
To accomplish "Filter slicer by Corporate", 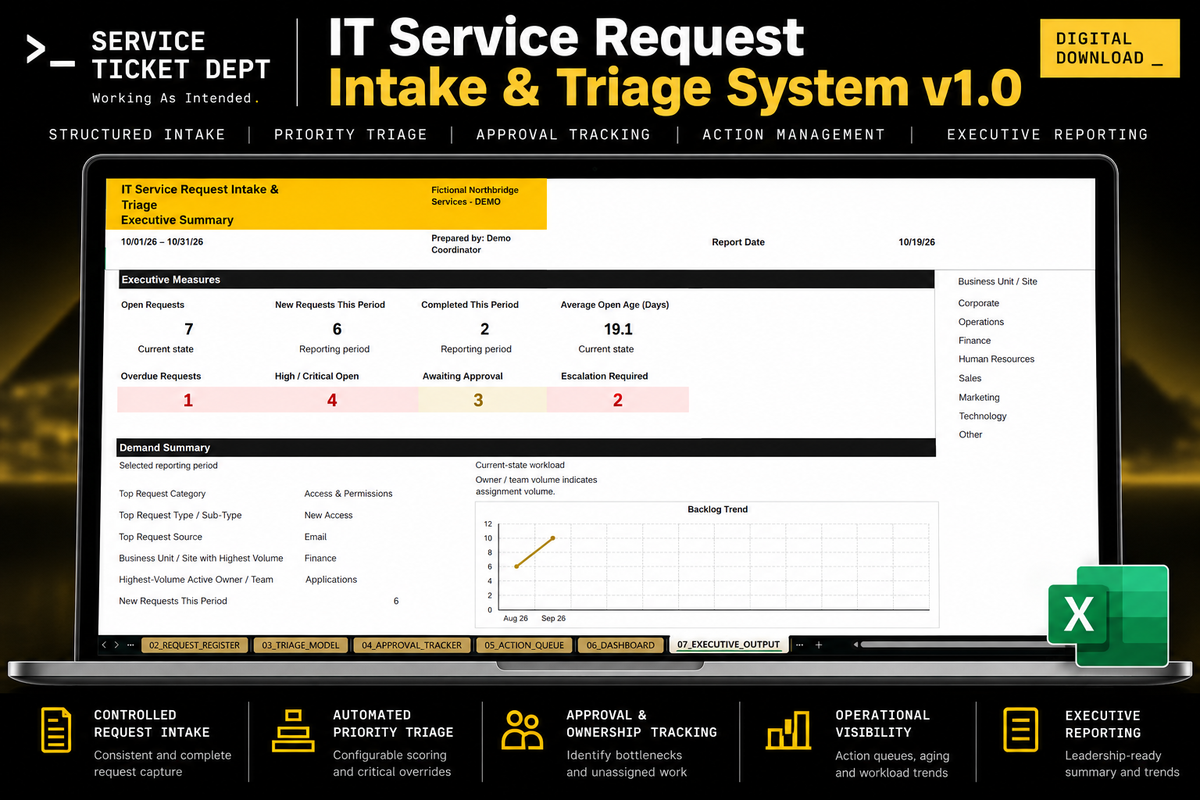I will coord(979,303).
